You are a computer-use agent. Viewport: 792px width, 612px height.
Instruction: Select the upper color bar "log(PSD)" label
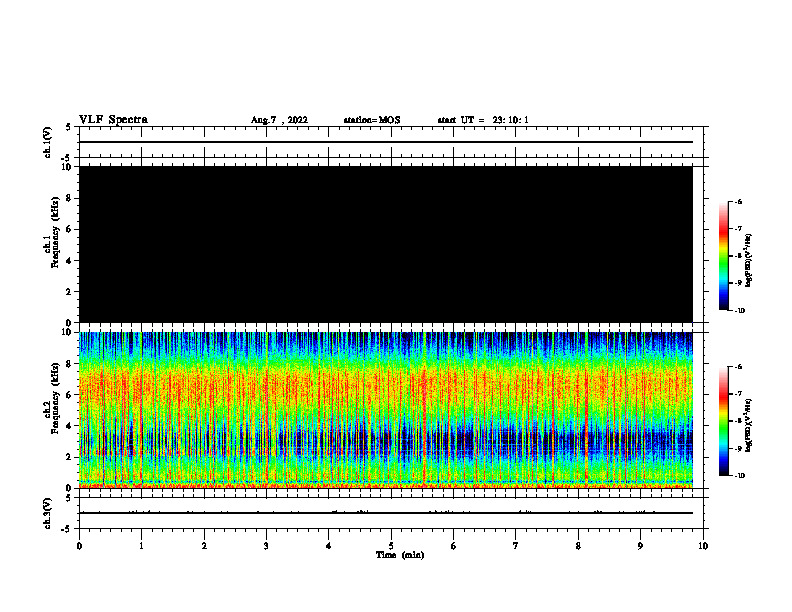749,261
